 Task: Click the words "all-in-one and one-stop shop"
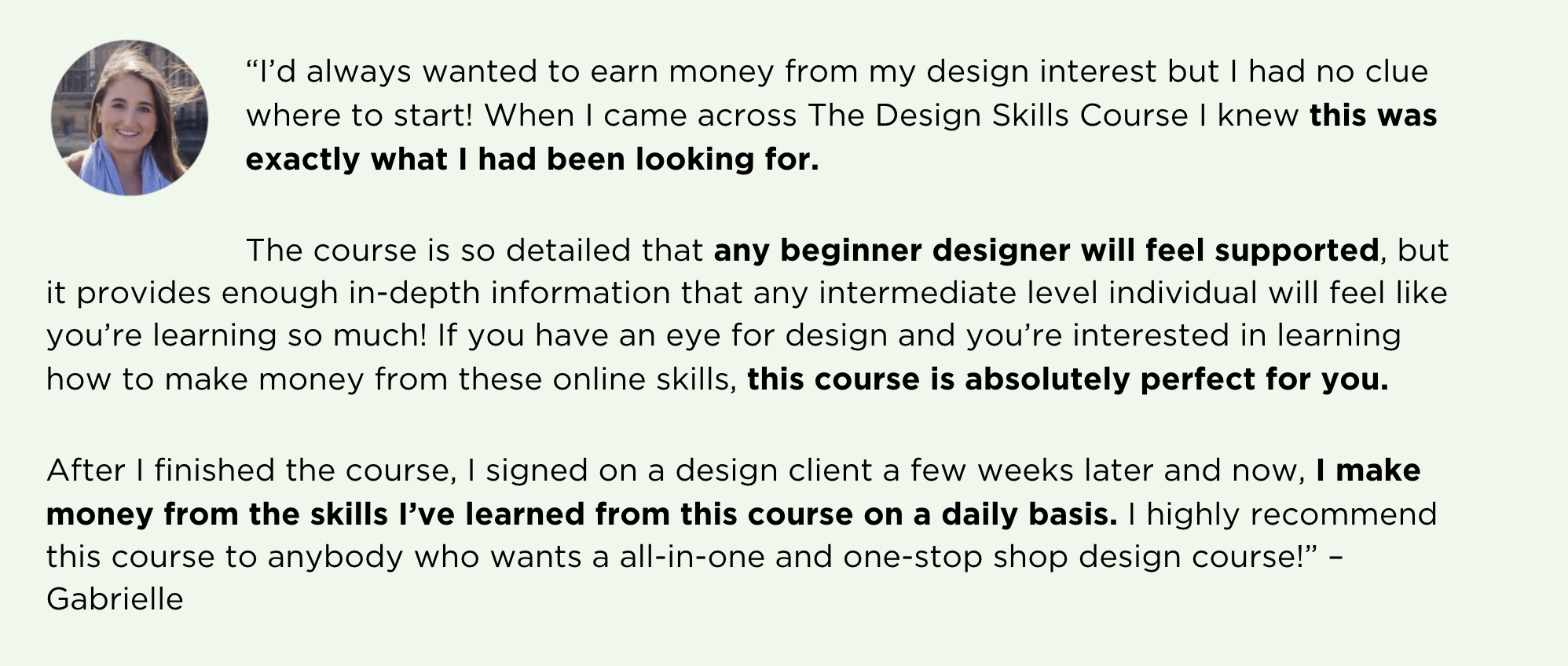pyautogui.click(x=844, y=557)
